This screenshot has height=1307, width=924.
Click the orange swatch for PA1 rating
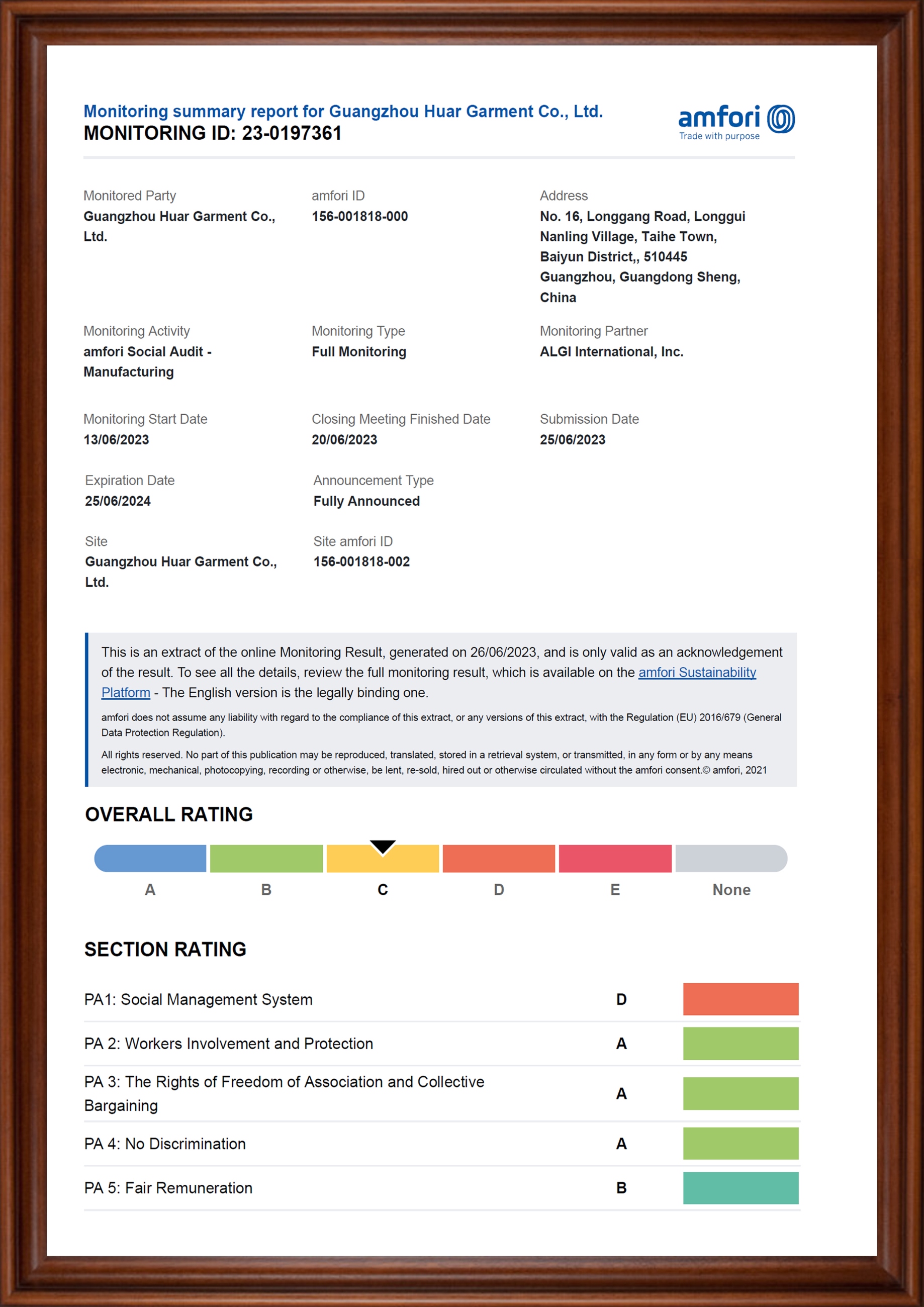tap(740, 999)
